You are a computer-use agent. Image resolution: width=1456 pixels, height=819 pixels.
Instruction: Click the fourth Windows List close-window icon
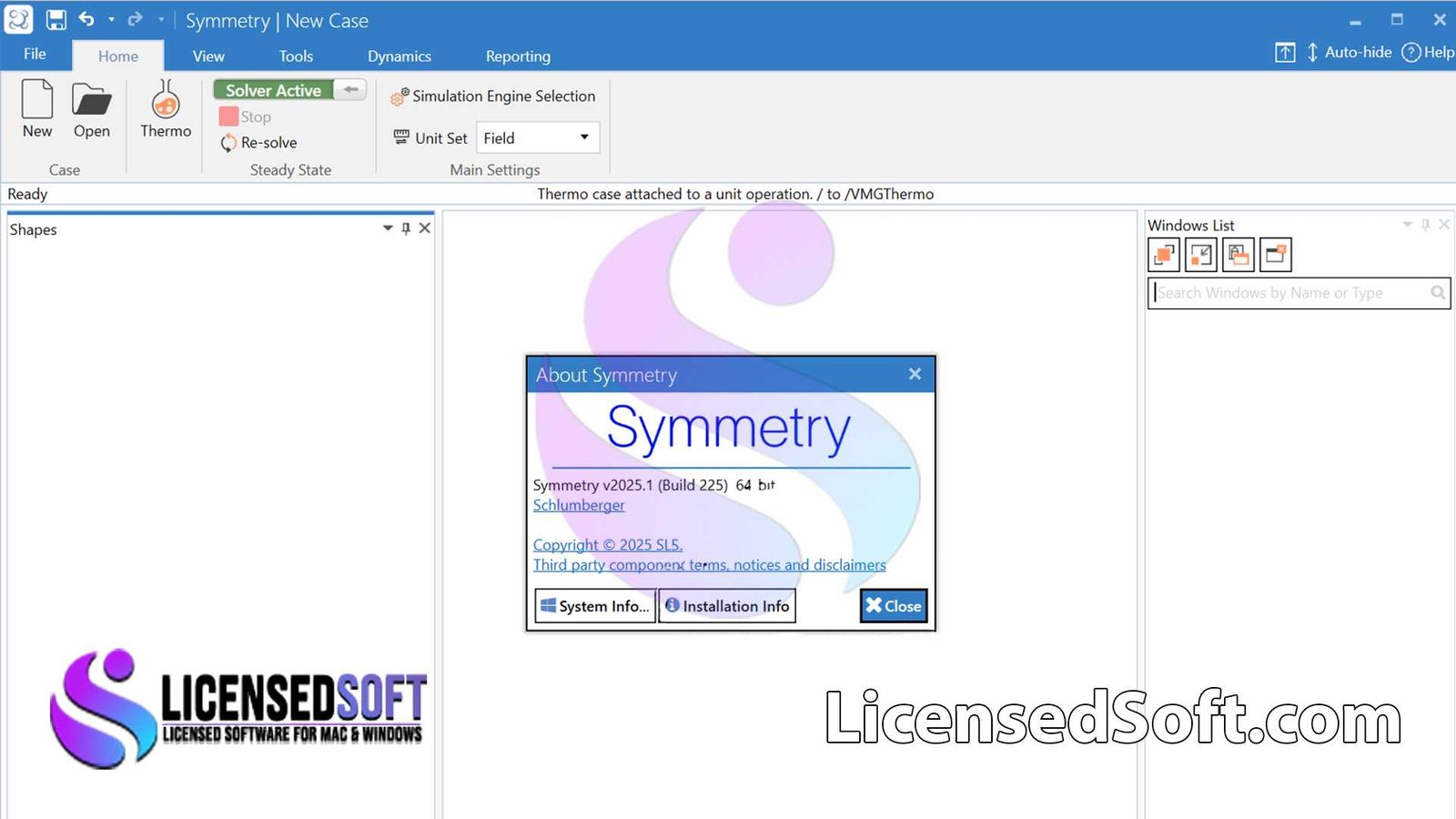click(1276, 255)
